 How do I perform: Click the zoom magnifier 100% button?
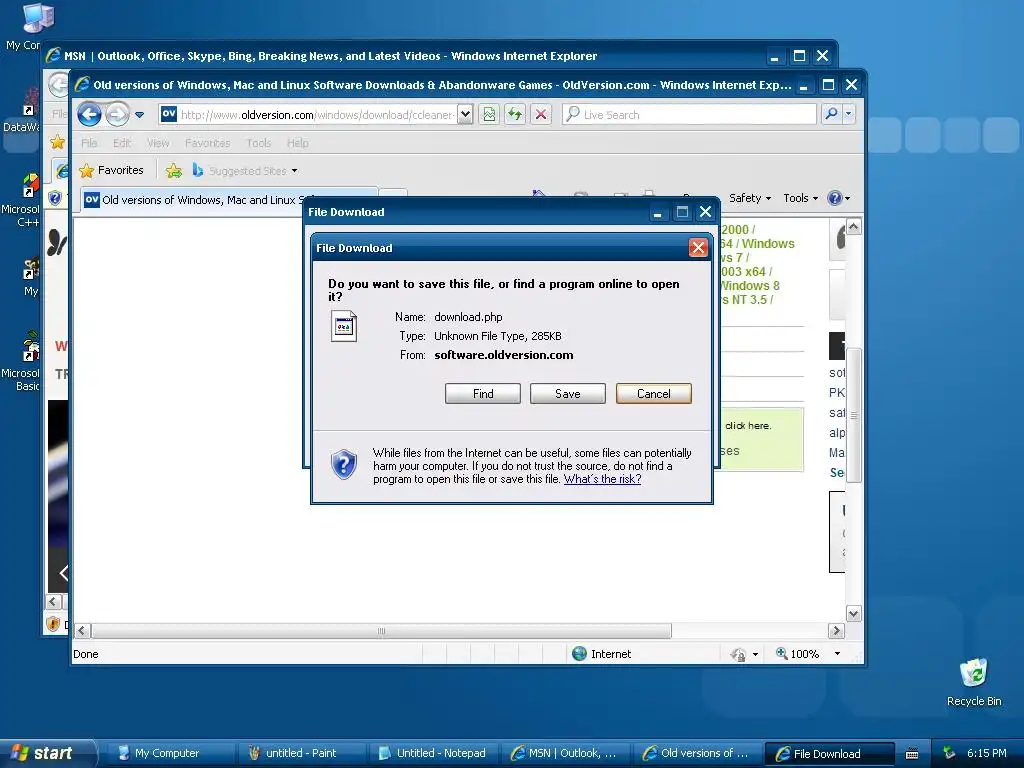point(797,654)
